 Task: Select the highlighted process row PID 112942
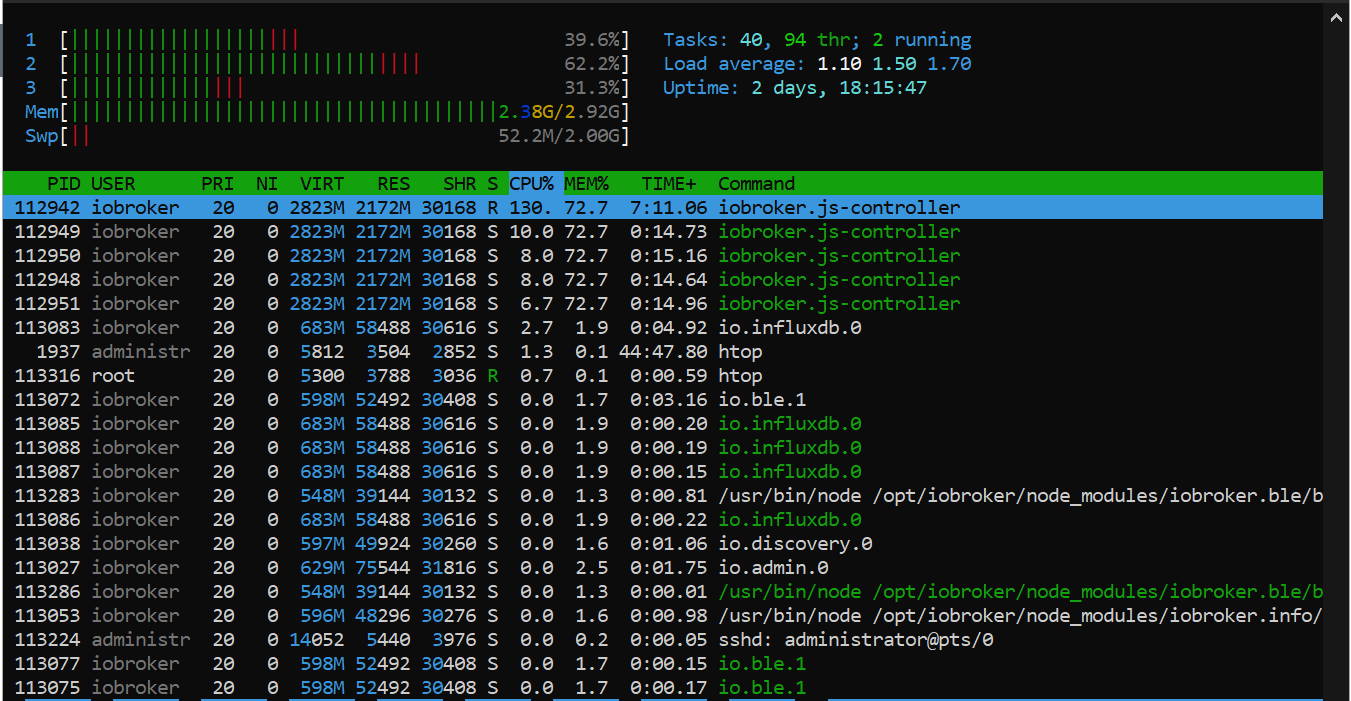663,208
